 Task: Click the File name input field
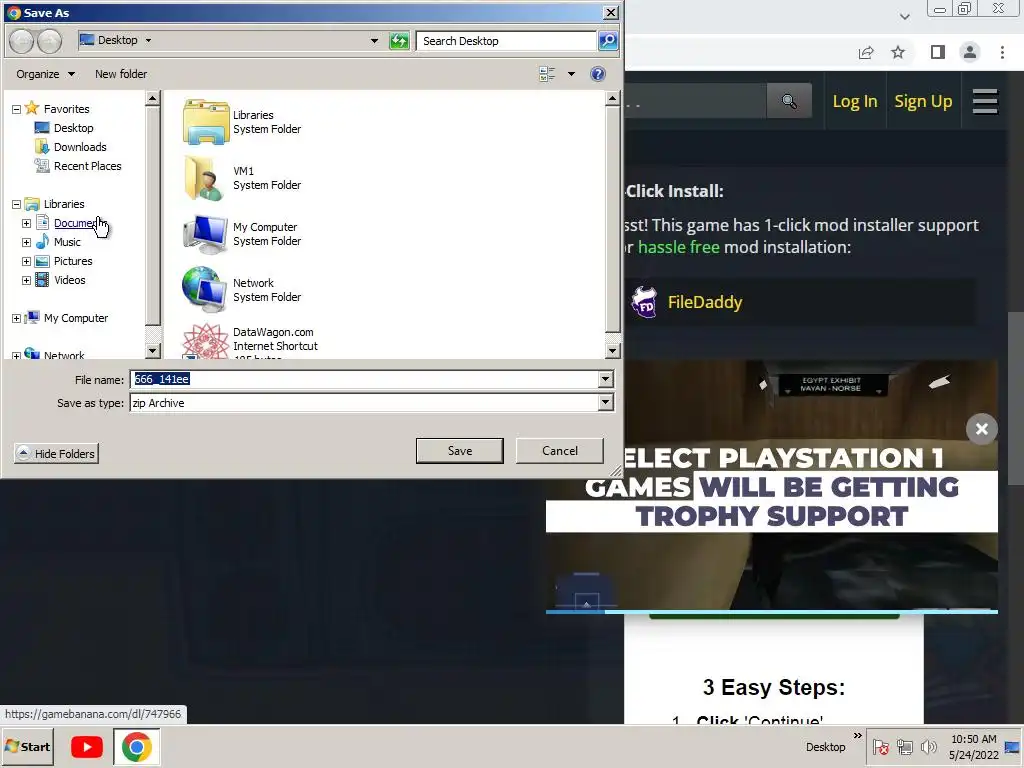point(364,379)
